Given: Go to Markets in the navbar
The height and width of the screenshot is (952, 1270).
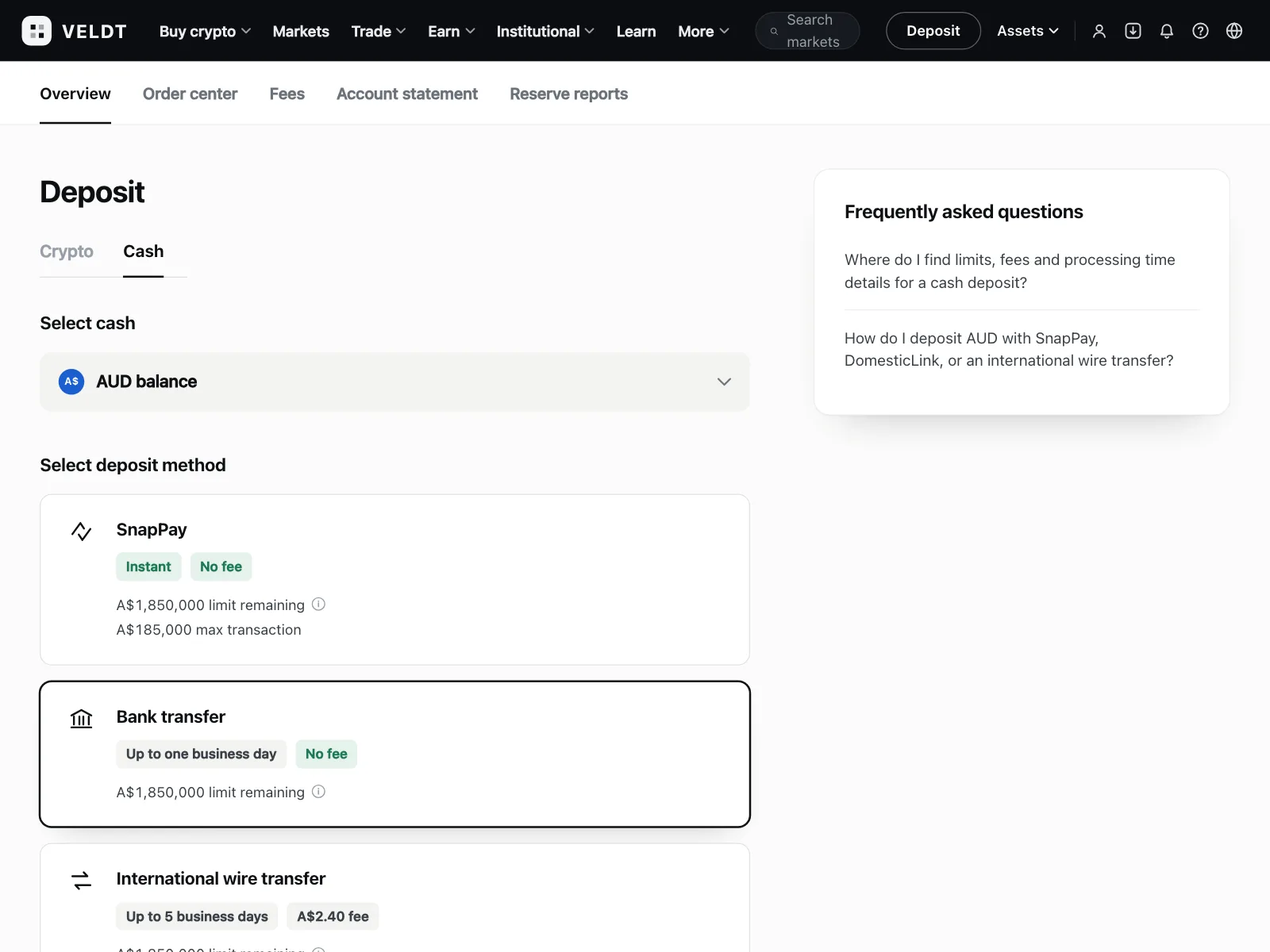Looking at the screenshot, I should click(301, 31).
